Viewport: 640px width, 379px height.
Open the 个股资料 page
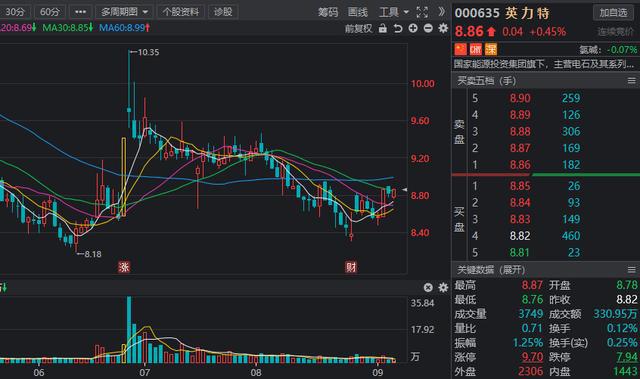(180, 12)
